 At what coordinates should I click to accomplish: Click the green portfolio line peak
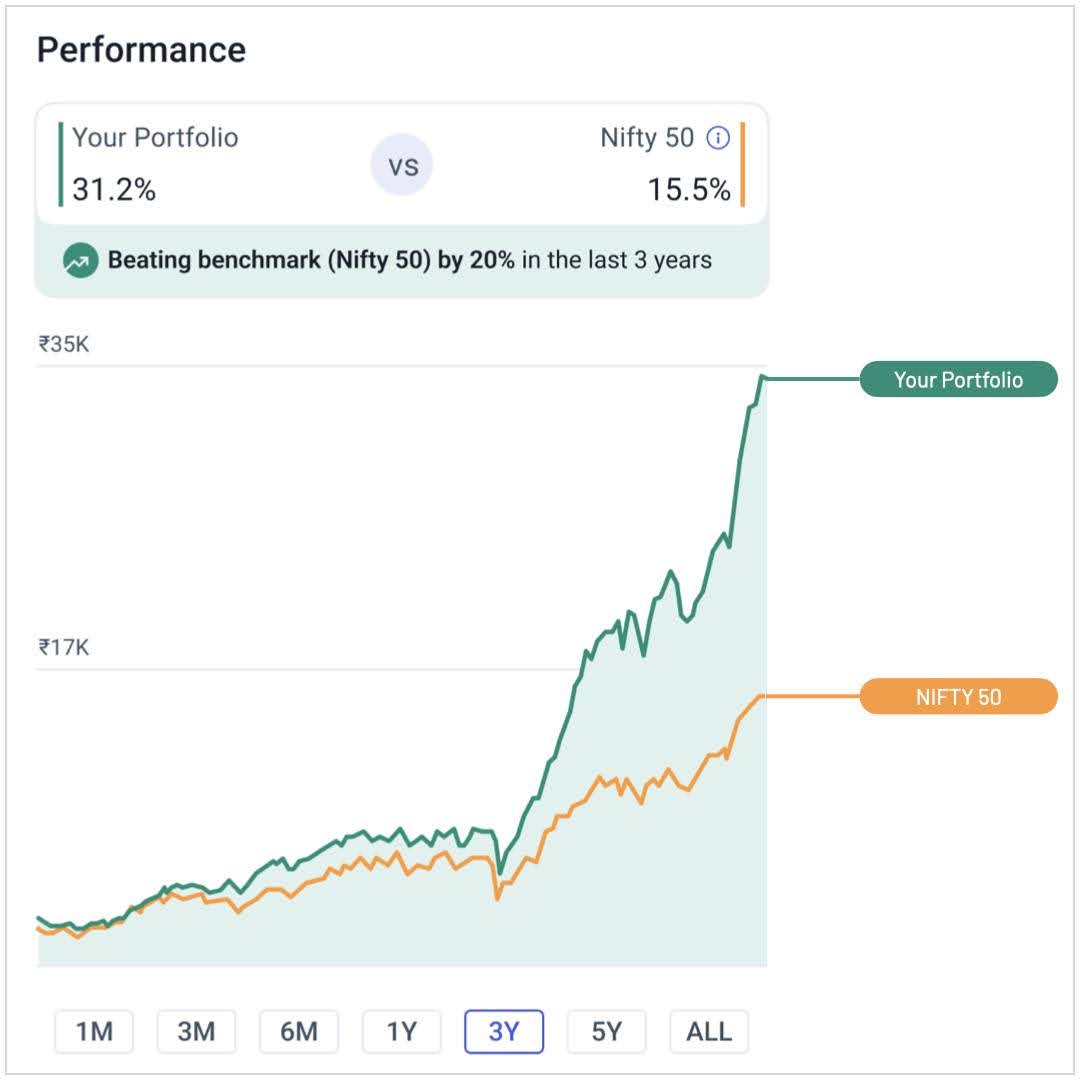click(x=762, y=376)
